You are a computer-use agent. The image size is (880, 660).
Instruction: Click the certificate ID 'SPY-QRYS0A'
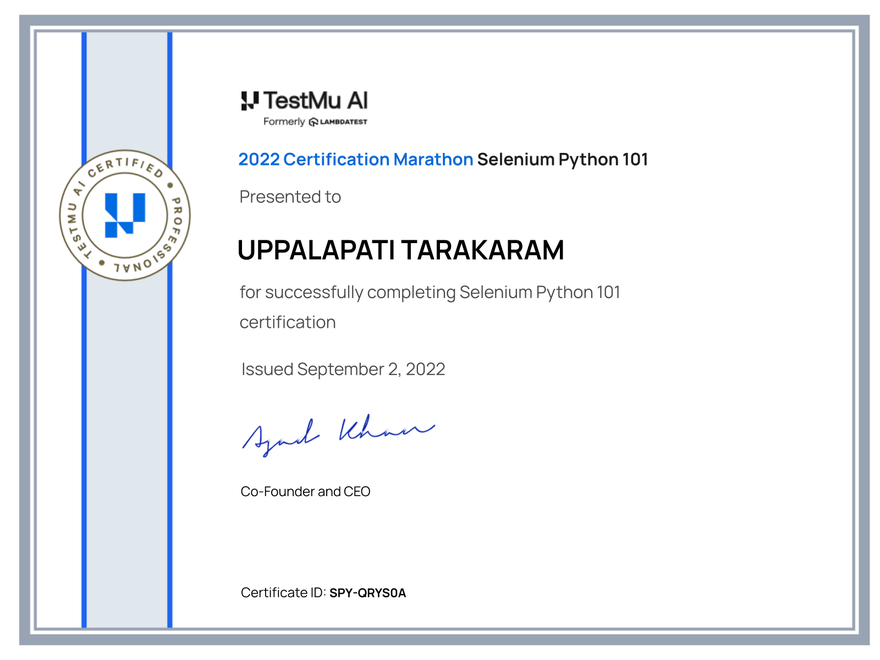369,592
